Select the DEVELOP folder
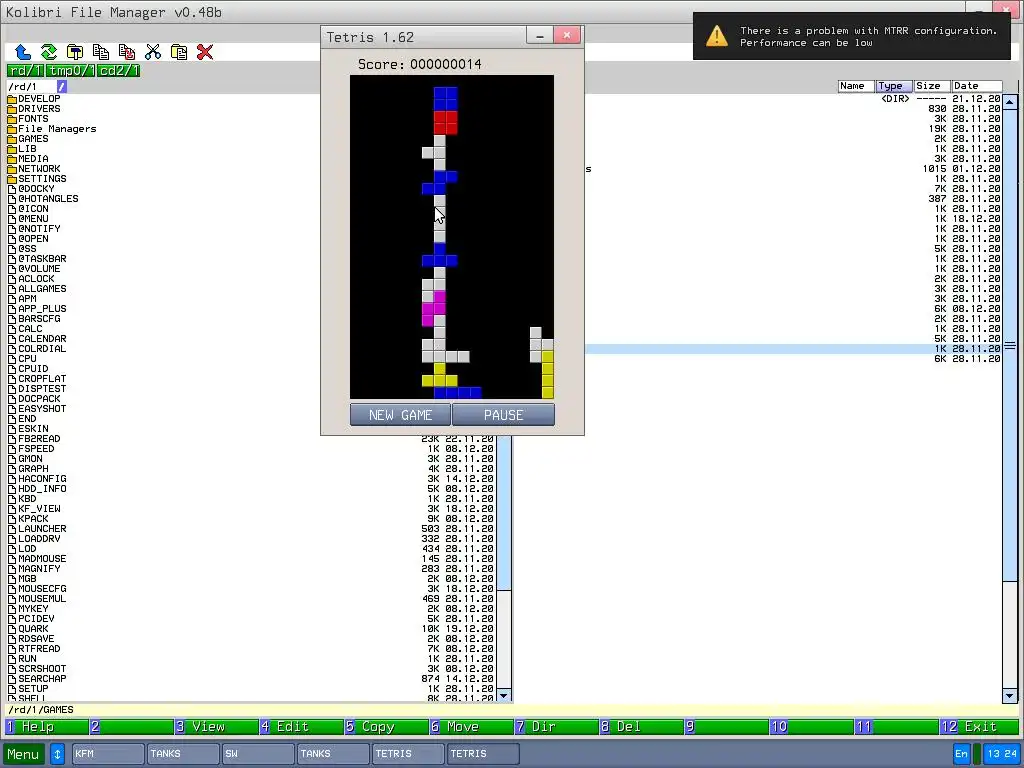The height and width of the screenshot is (768, 1024). (39, 99)
